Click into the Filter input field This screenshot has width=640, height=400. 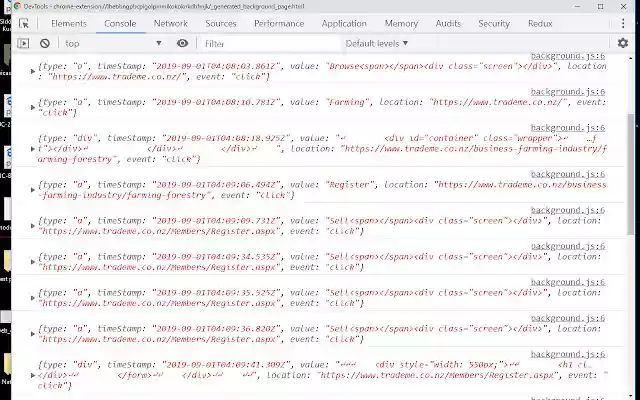click(x=270, y=44)
